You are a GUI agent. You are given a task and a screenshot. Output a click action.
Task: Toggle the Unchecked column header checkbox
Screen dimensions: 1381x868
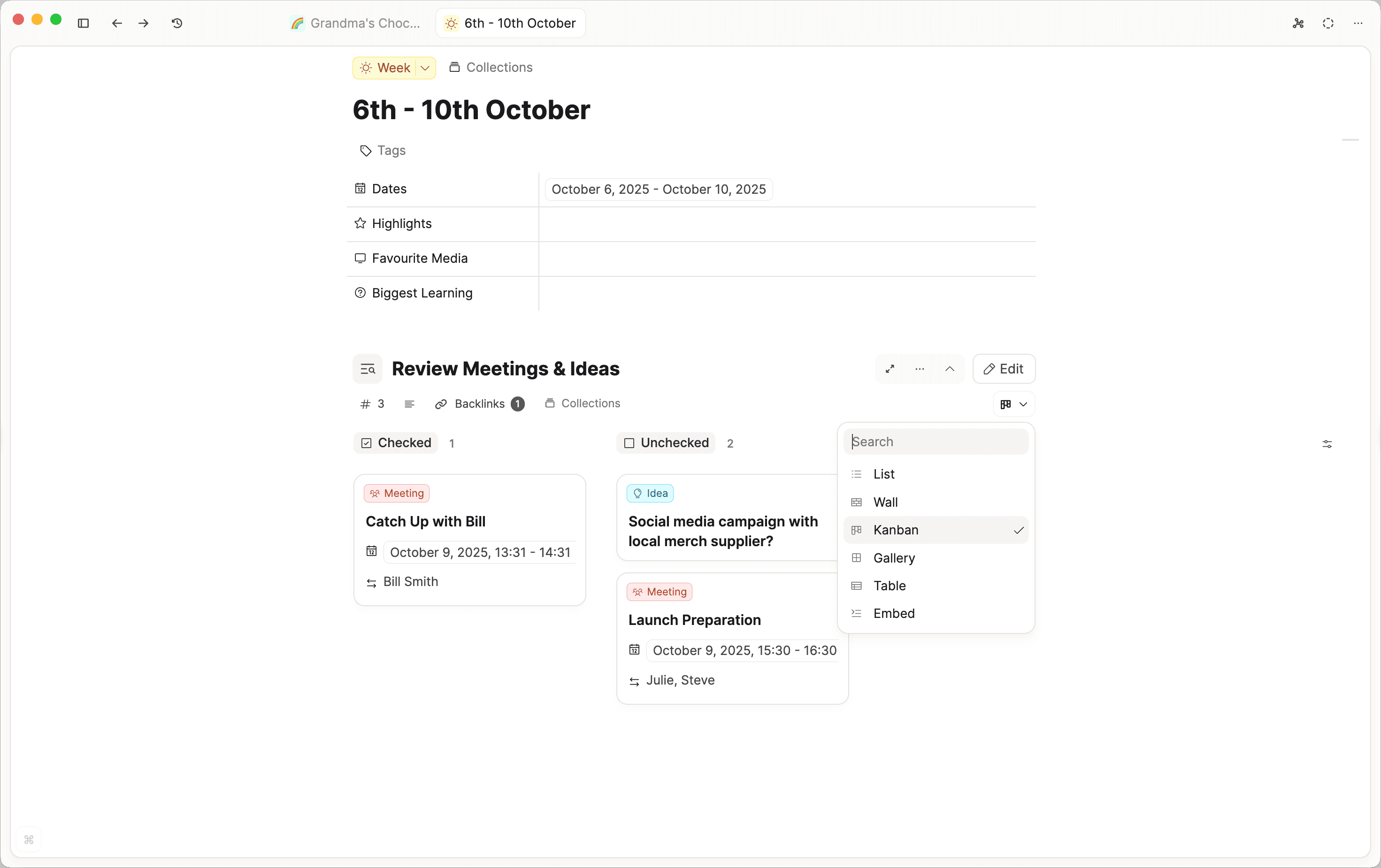point(629,442)
